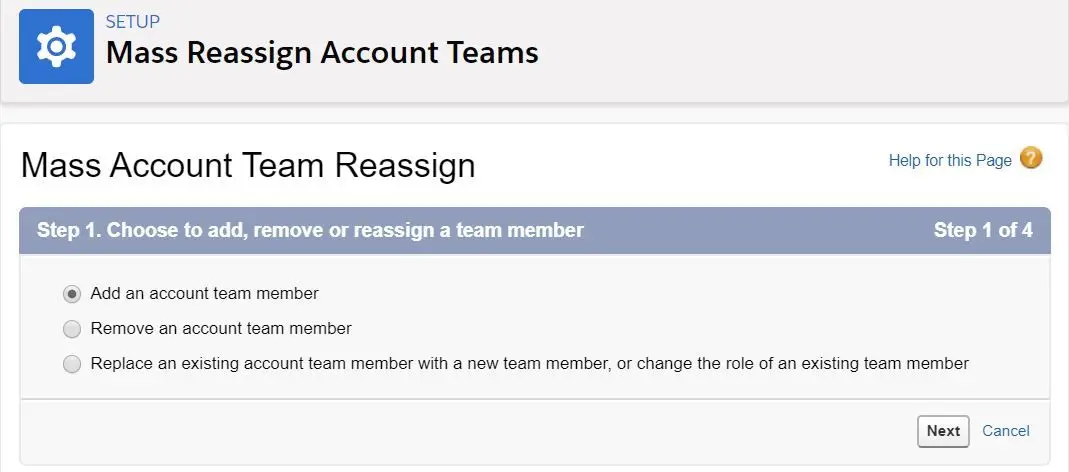
Task: Click "change the role of an existing team member" text
Action: click(801, 364)
